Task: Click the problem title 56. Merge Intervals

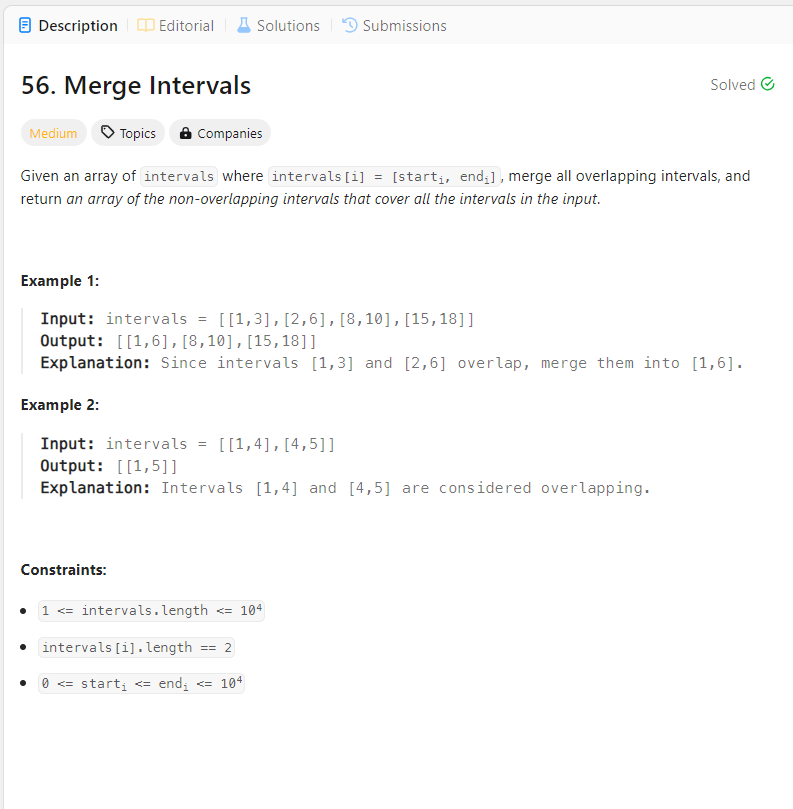Action: (x=135, y=85)
